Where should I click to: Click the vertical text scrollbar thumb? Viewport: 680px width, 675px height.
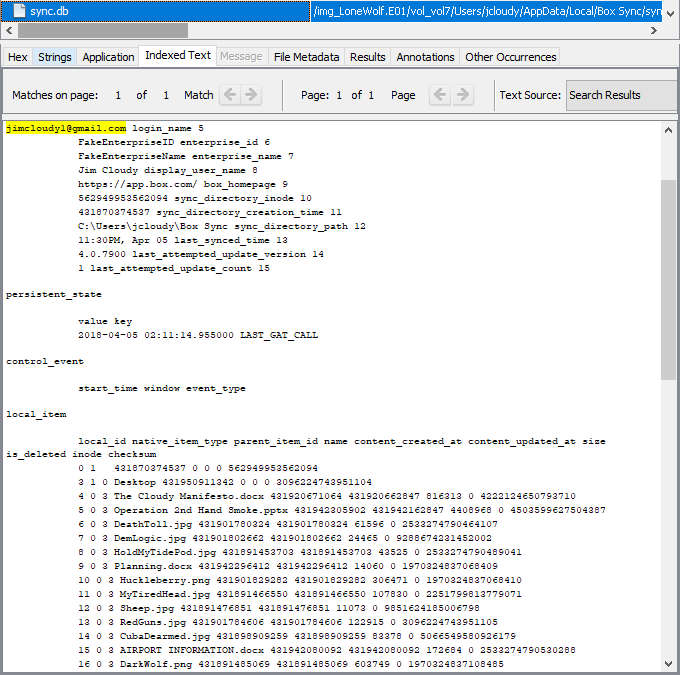[668, 280]
